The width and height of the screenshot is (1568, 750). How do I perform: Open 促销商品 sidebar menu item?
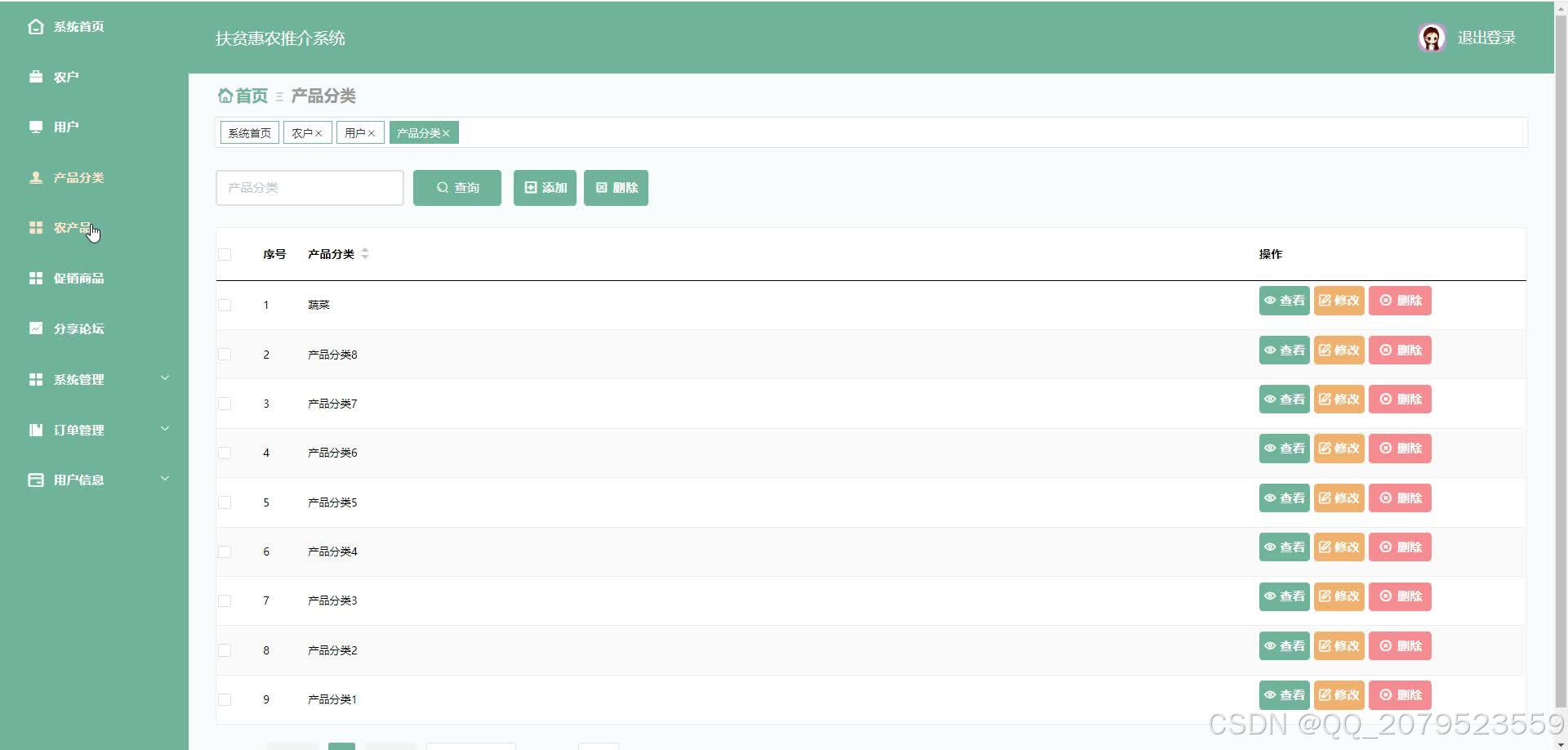coord(78,279)
